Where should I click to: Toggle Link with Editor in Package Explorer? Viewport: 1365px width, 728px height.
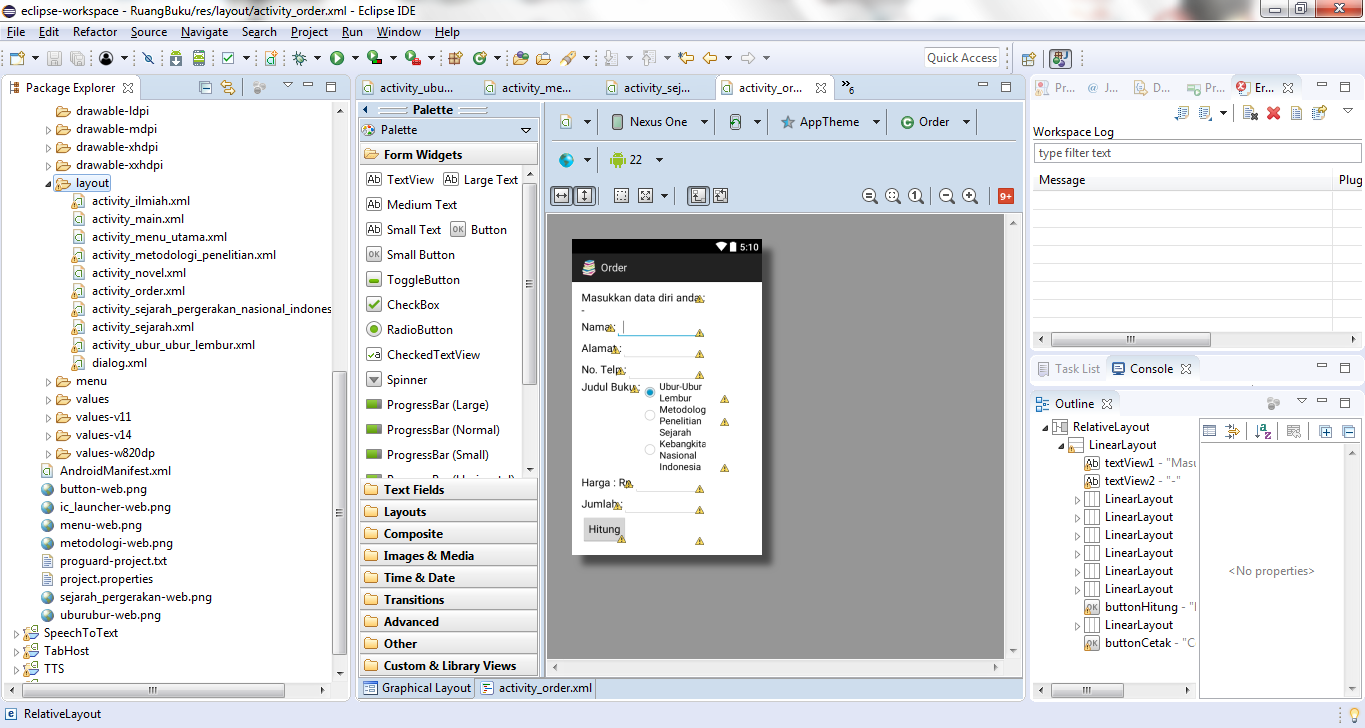pos(228,88)
